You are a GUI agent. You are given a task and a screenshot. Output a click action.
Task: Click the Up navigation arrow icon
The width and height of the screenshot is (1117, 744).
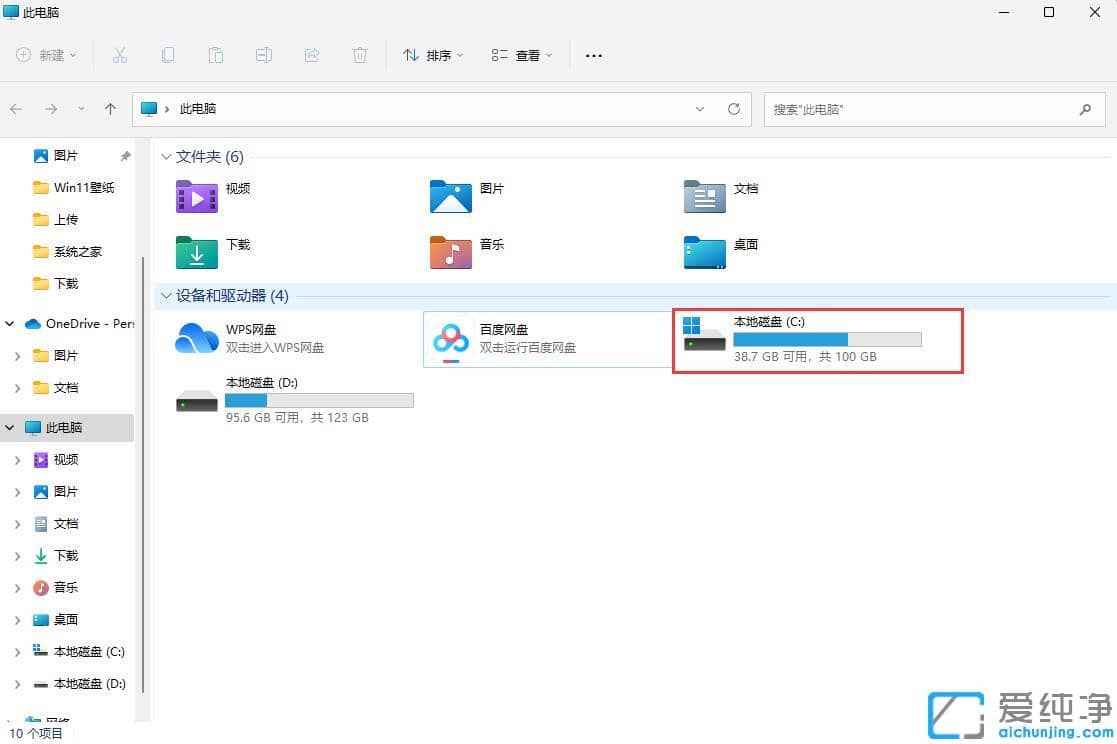(x=110, y=110)
